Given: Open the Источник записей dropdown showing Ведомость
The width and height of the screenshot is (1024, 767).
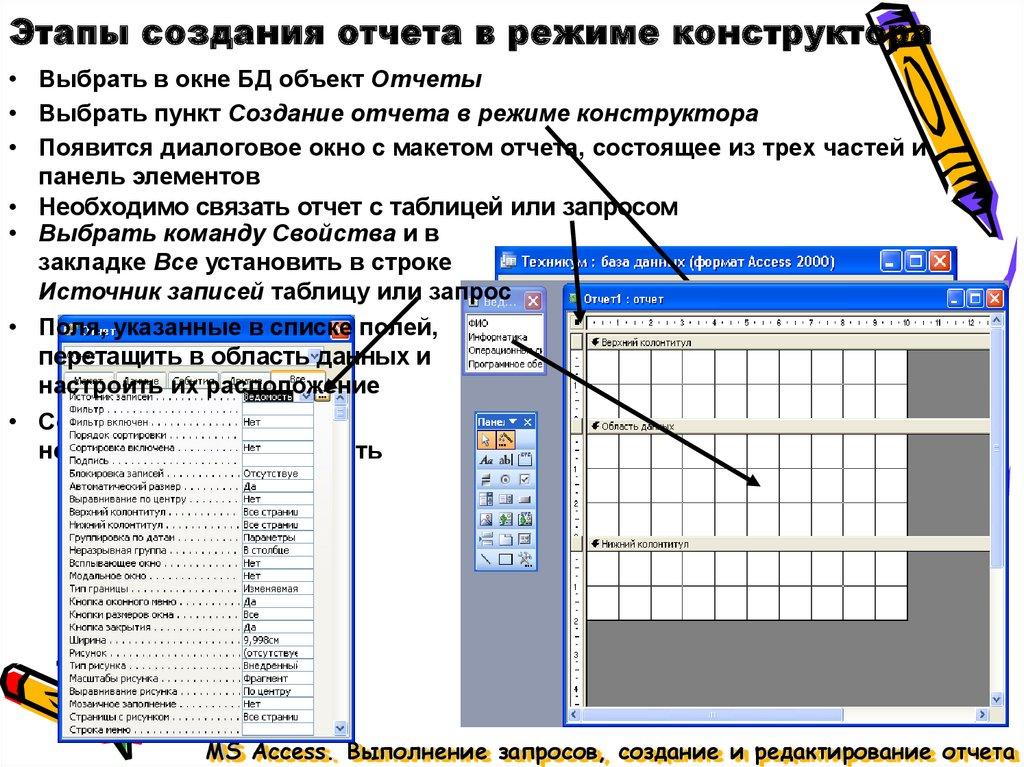Looking at the screenshot, I should tap(306, 398).
